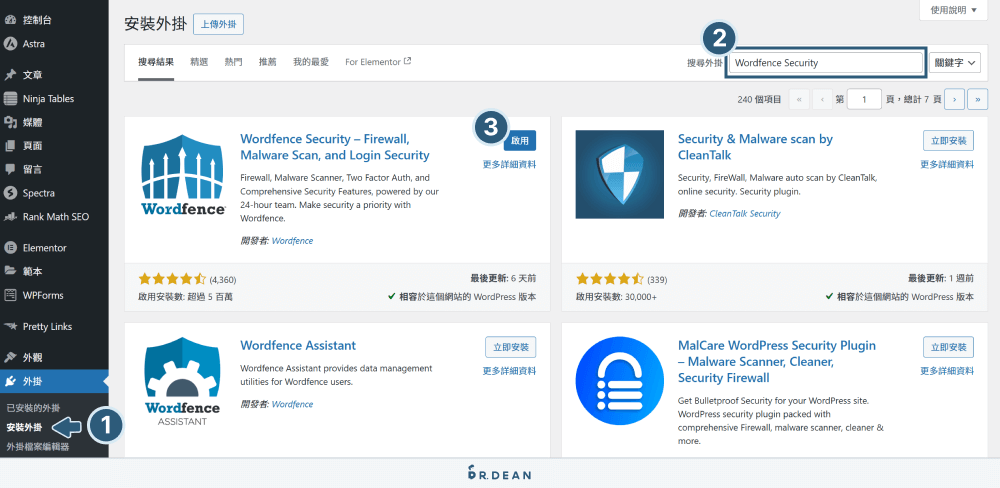Open 安裝外掛 submenu item
This screenshot has width=1000, height=488.
pos(24,427)
